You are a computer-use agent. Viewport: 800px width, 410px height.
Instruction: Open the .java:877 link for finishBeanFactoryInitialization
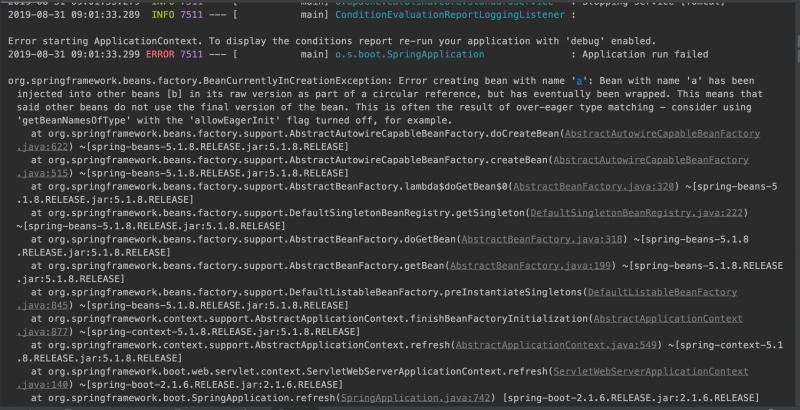click(x=42, y=332)
